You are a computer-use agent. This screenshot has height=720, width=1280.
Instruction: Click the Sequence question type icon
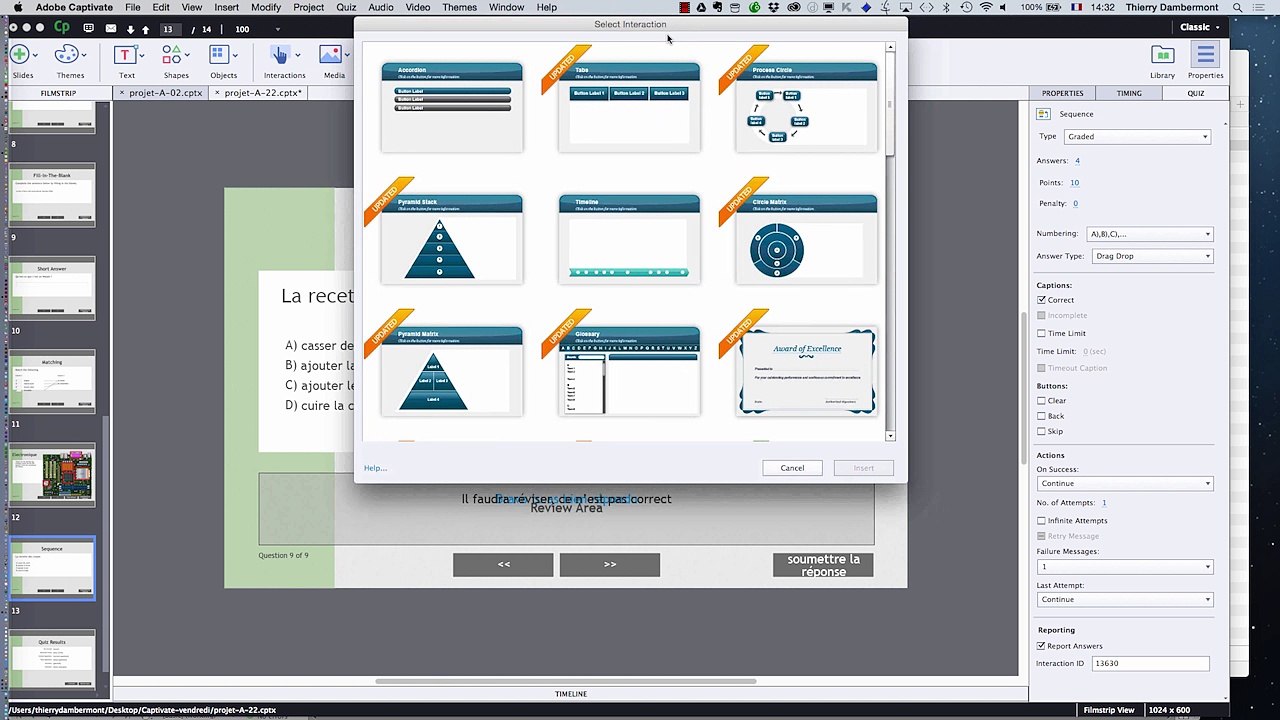click(1043, 114)
